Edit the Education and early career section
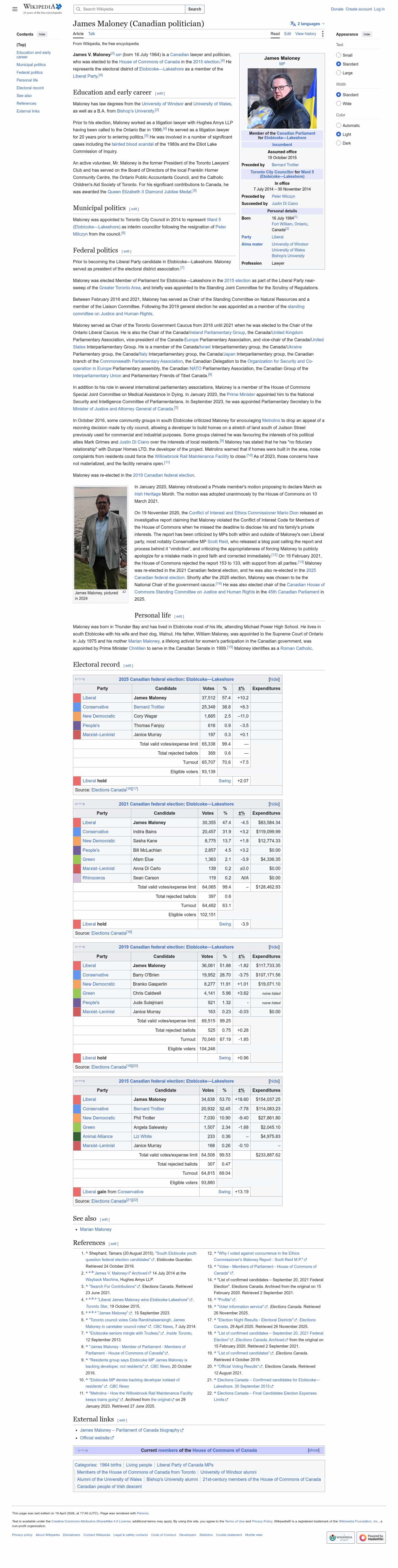 click(160, 94)
